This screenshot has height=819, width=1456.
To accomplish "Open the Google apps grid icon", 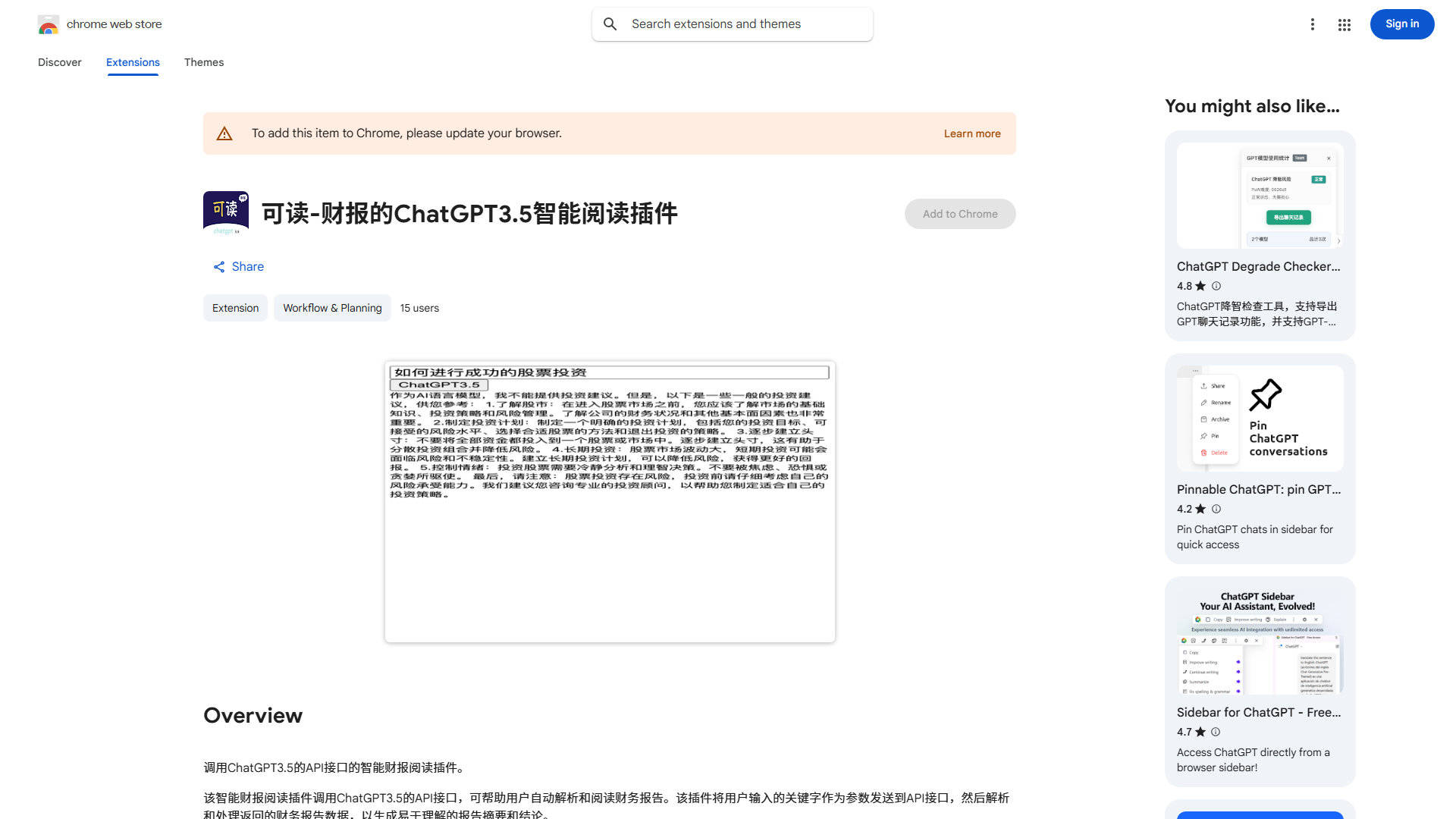I will [1345, 25].
